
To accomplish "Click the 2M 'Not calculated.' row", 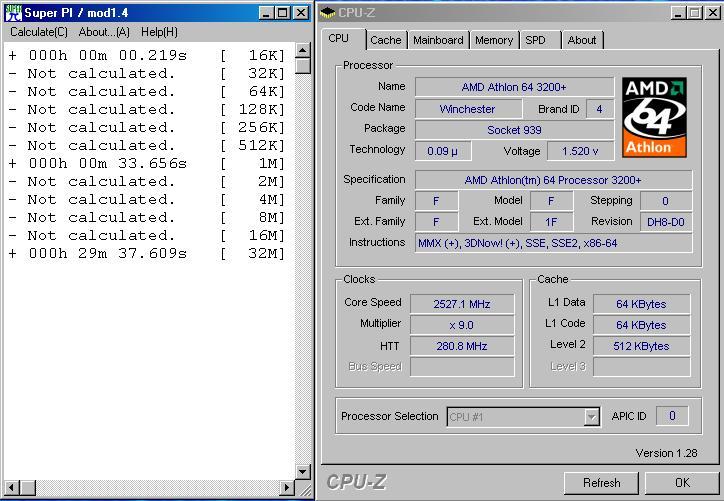I will (x=145, y=182).
